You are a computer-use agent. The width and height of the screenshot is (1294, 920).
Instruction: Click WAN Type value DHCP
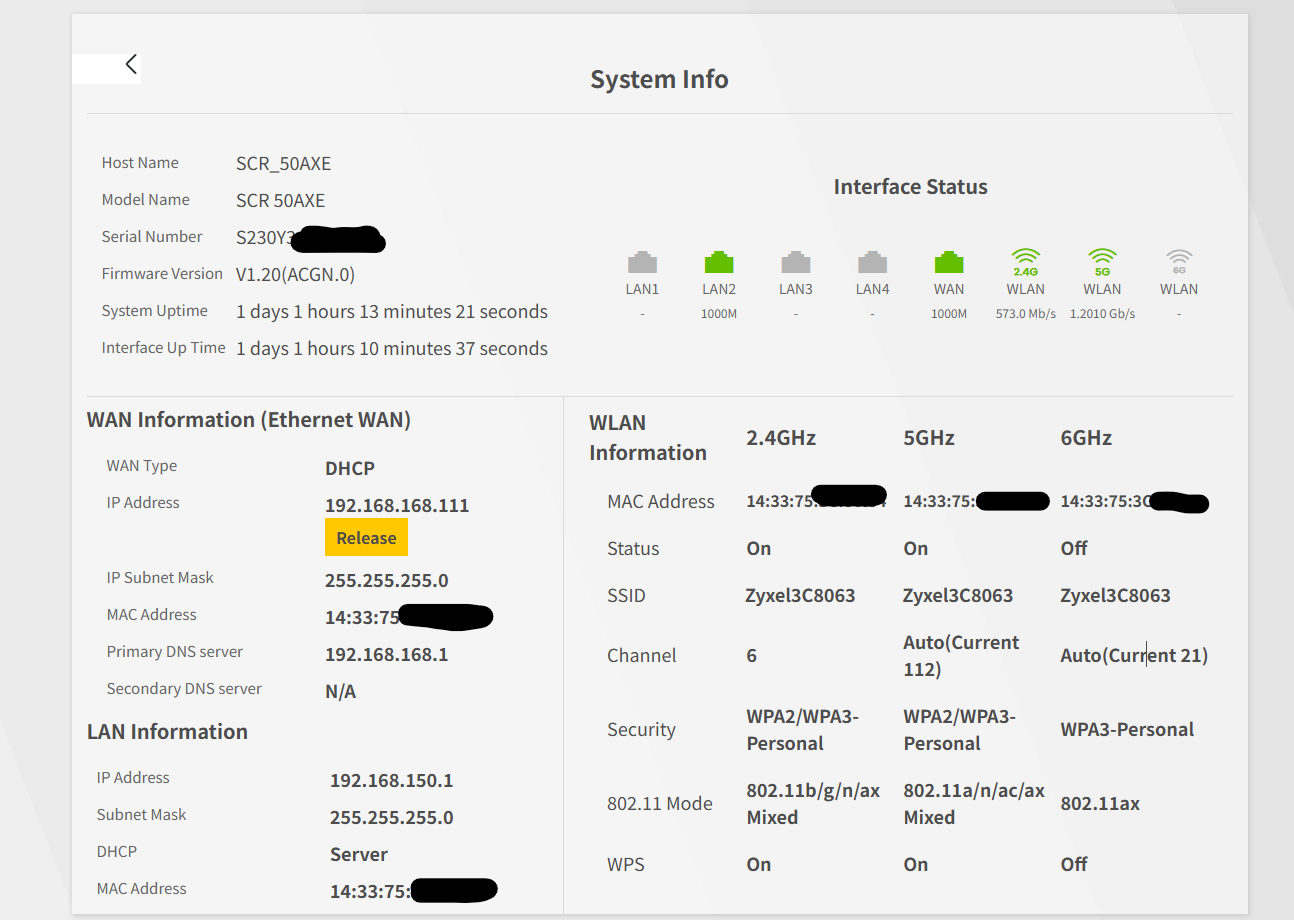[x=350, y=469]
